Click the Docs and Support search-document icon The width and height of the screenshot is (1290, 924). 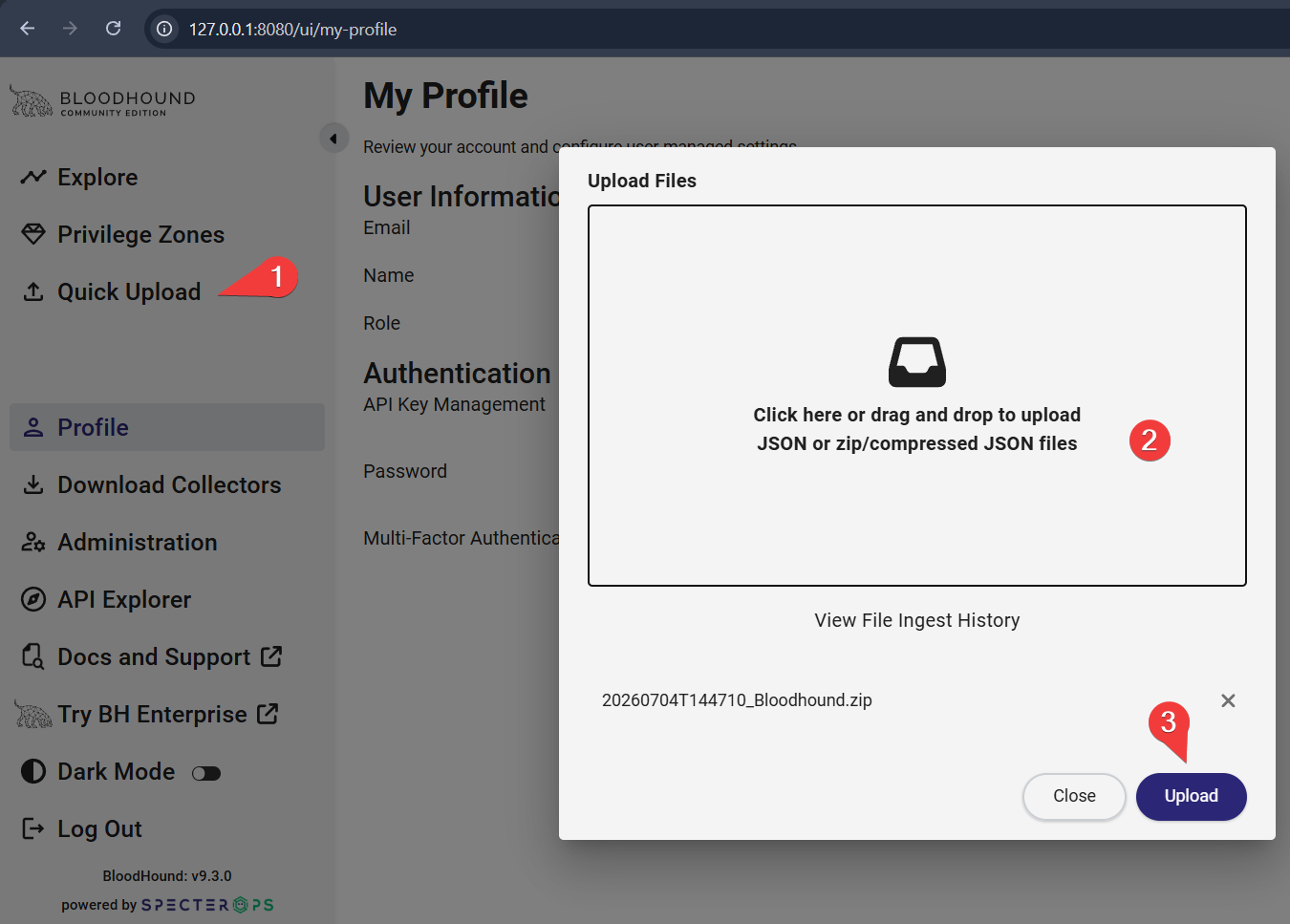[x=33, y=656]
